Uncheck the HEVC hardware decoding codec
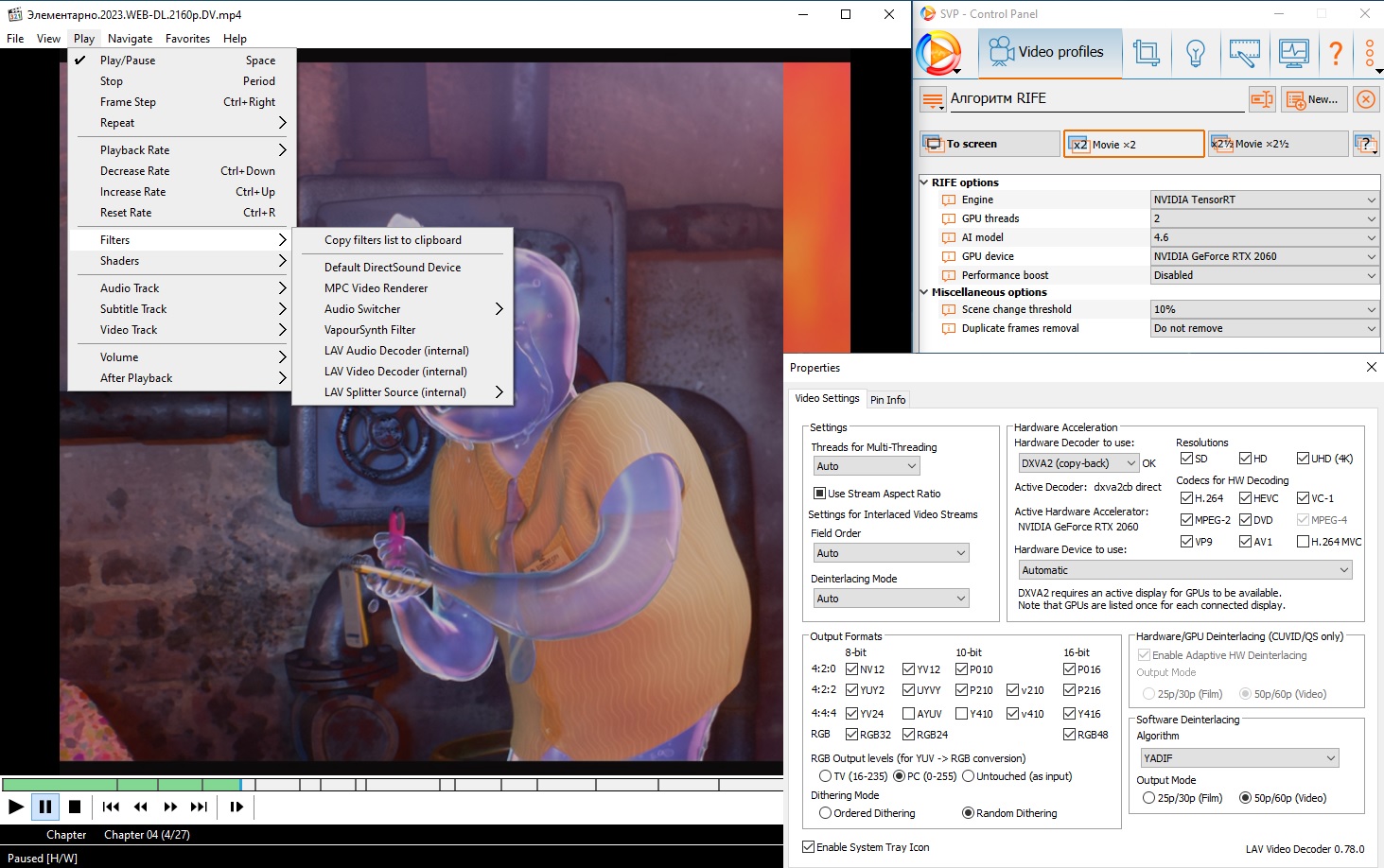The image size is (1384, 868). (1246, 498)
